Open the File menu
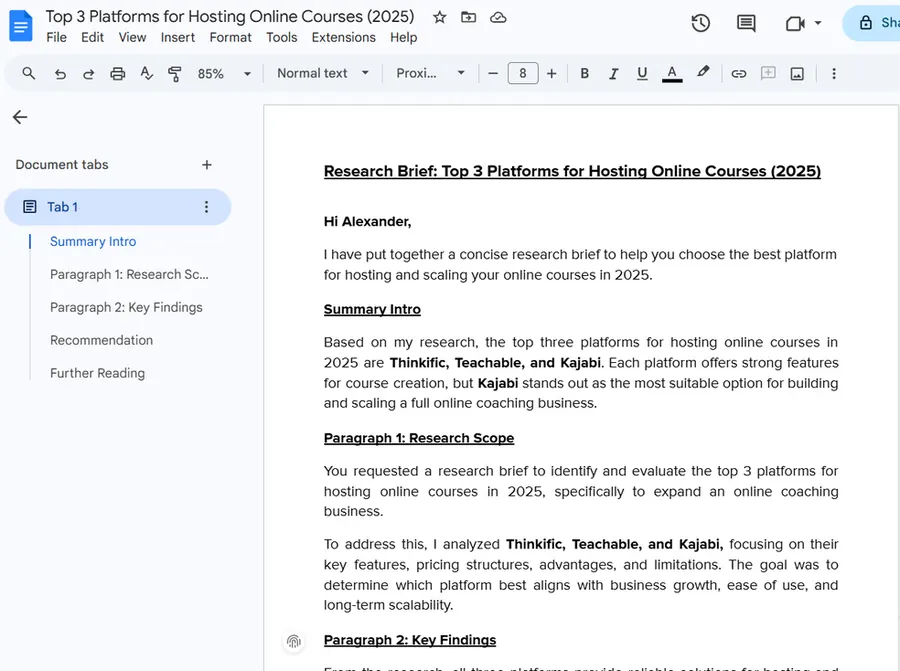The image size is (900, 671). (x=56, y=37)
